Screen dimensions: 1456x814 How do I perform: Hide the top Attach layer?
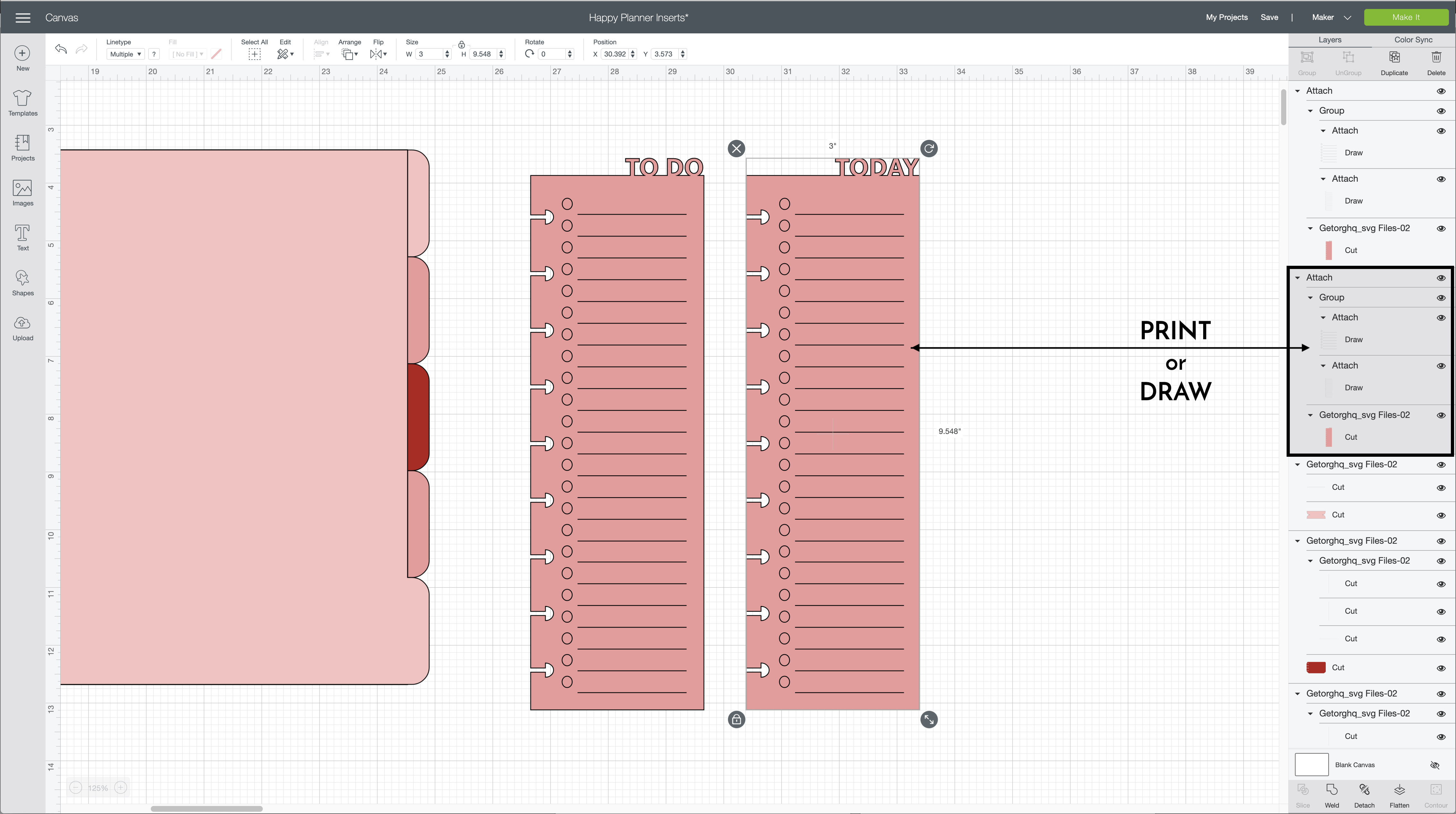tap(1441, 91)
